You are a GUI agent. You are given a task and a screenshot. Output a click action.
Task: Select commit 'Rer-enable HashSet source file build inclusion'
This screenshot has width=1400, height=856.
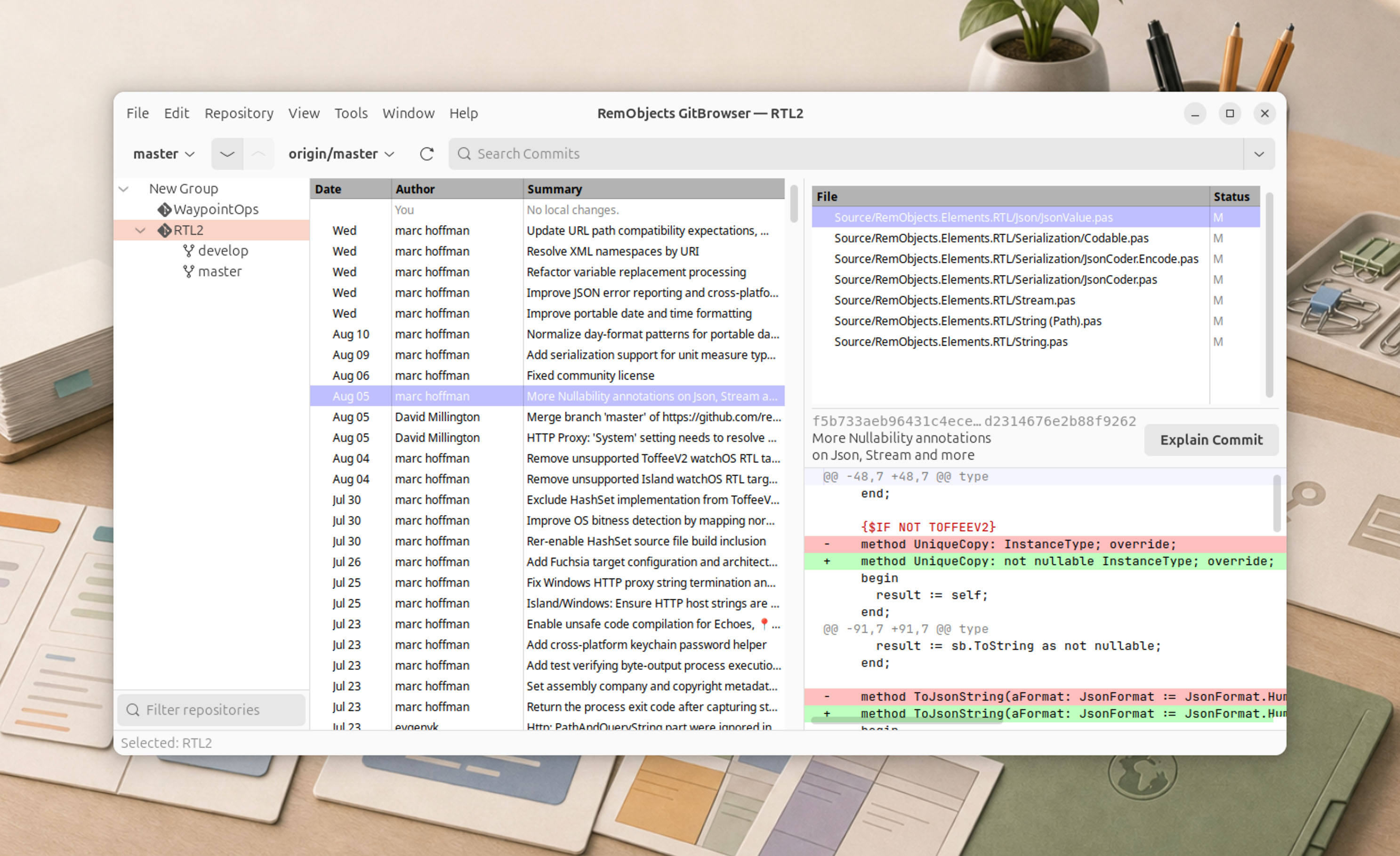pyautogui.click(x=547, y=541)
